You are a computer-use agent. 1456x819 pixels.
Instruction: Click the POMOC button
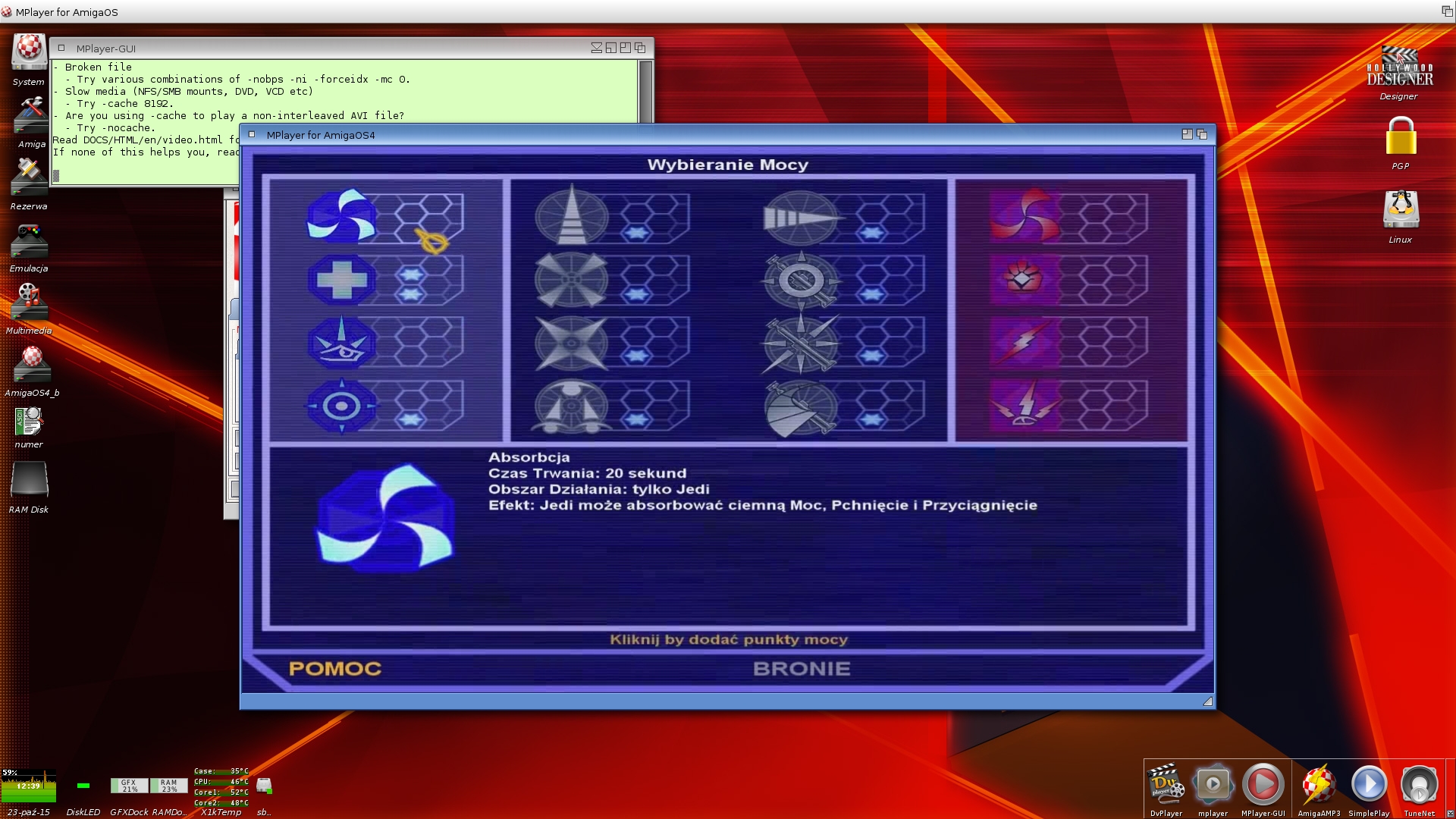click(334, 669)
